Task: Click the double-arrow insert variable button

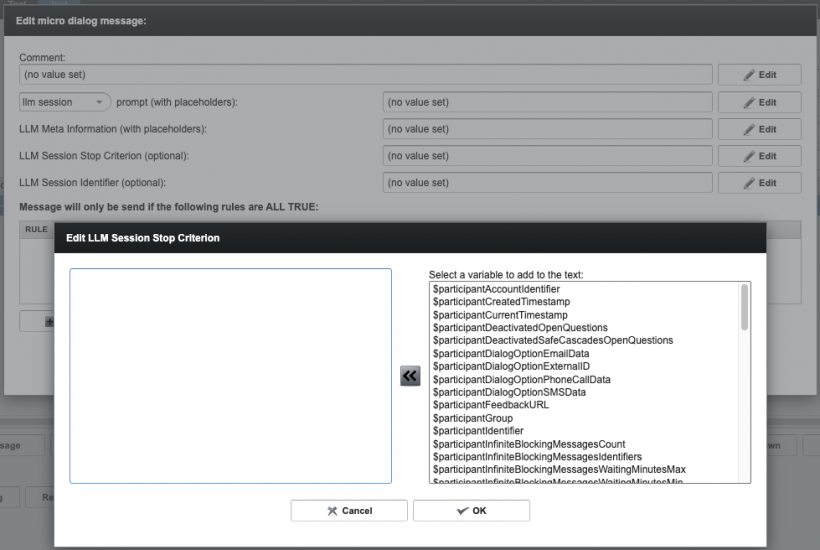Action: 410,376
